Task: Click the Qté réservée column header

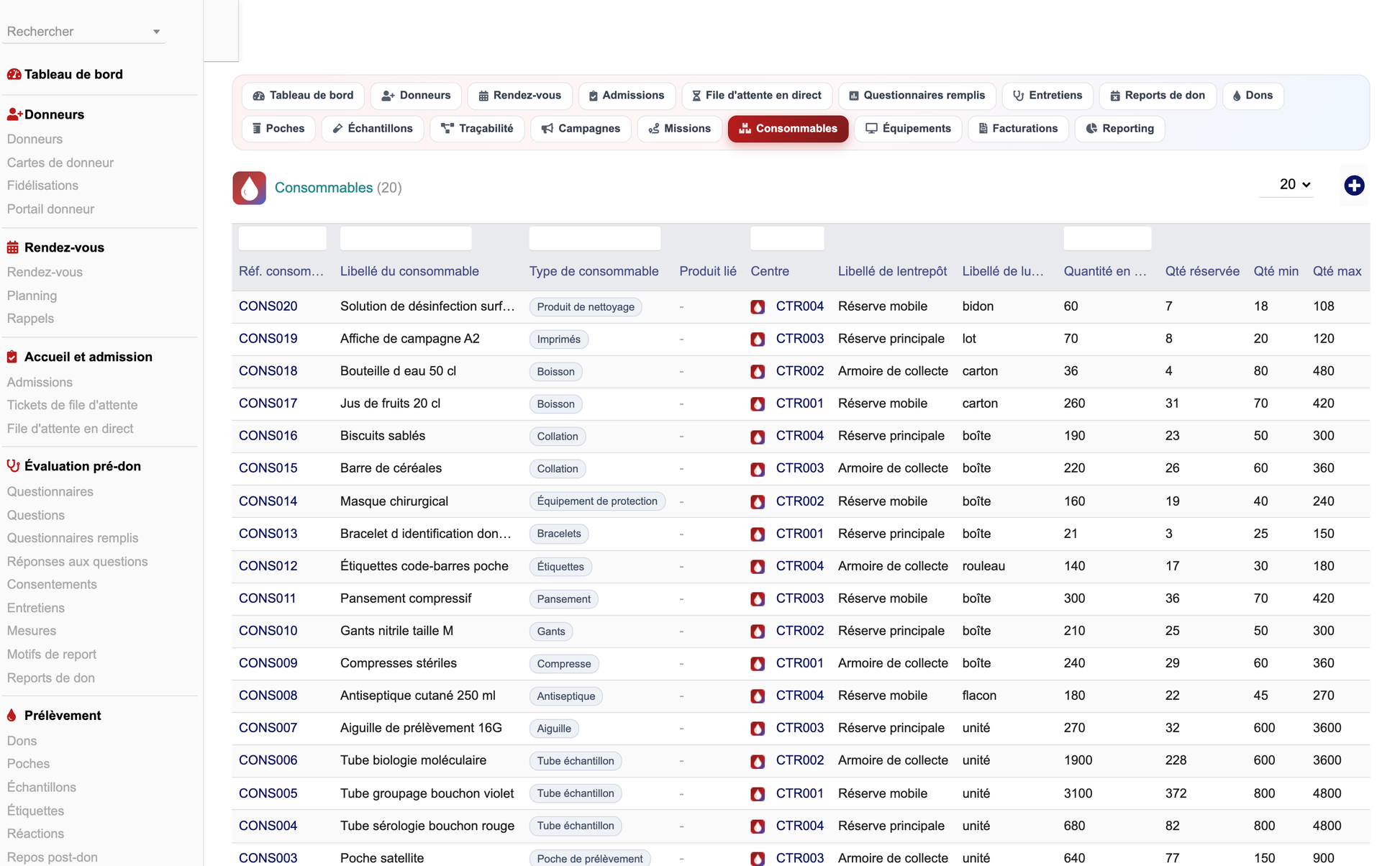Action: [x=1202, y=271]
